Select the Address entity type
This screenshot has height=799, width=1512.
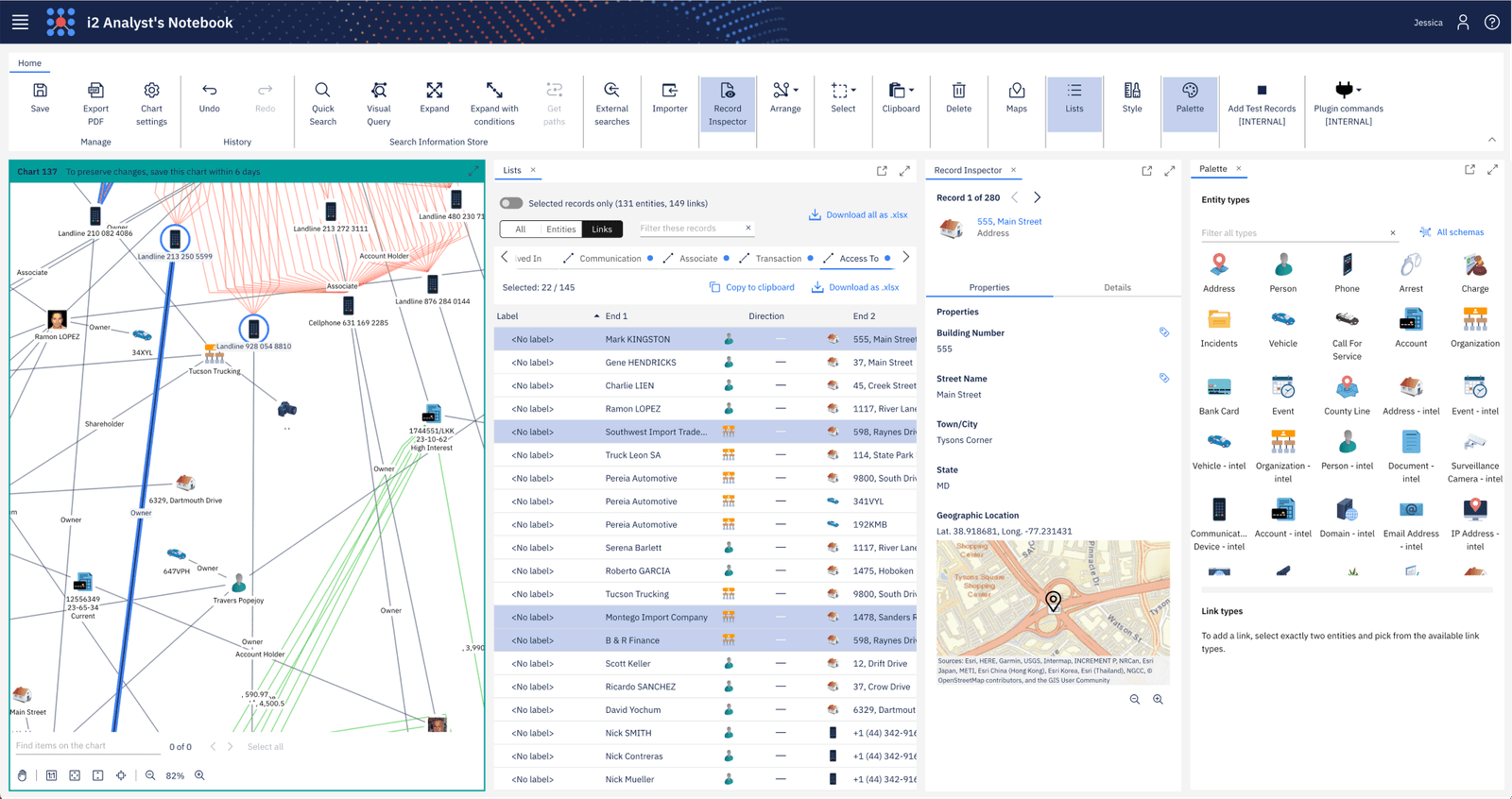pos(1219,273)
